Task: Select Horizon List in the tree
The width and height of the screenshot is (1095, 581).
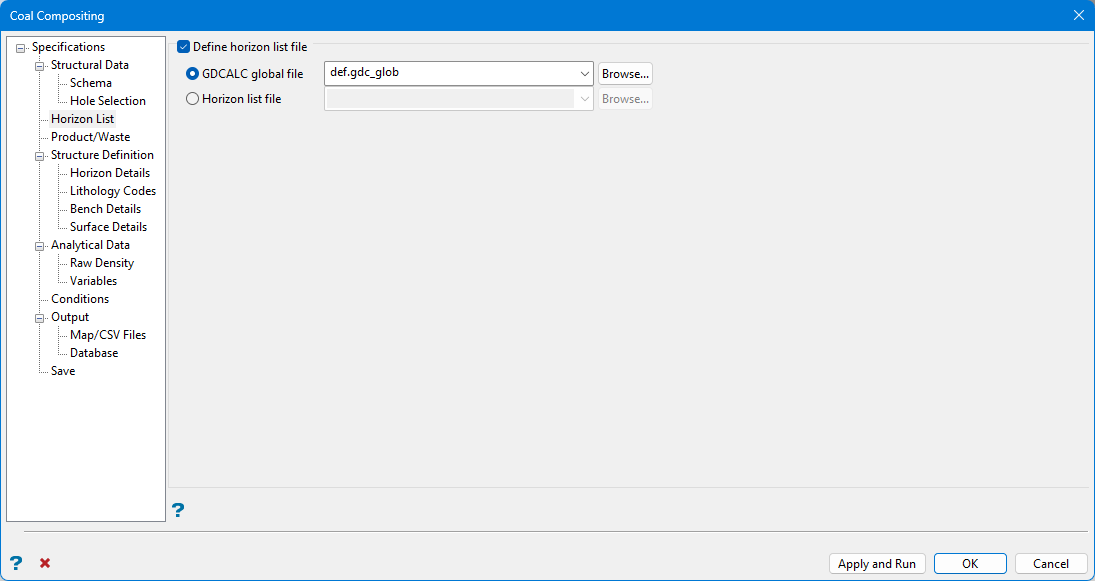Action: click(x=82, y=119)
